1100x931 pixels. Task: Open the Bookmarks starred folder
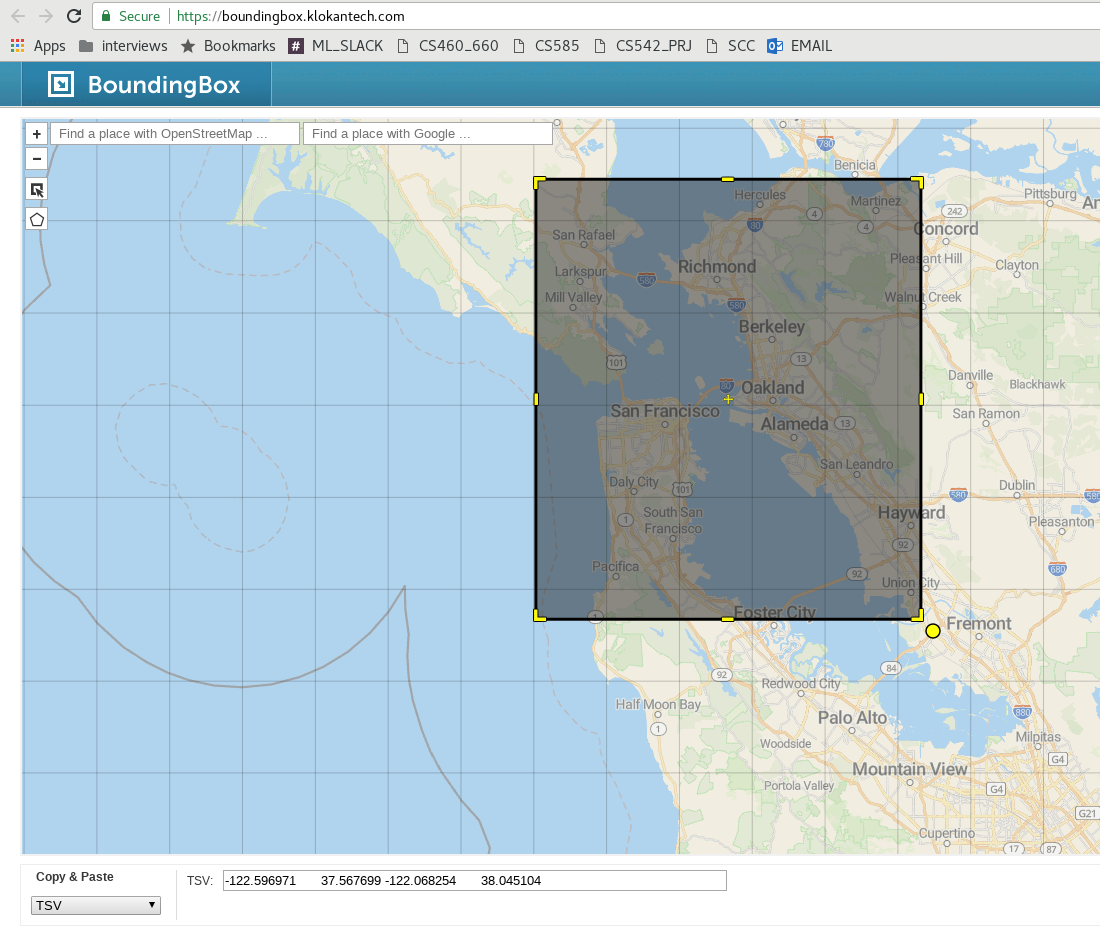click(228, 46)
